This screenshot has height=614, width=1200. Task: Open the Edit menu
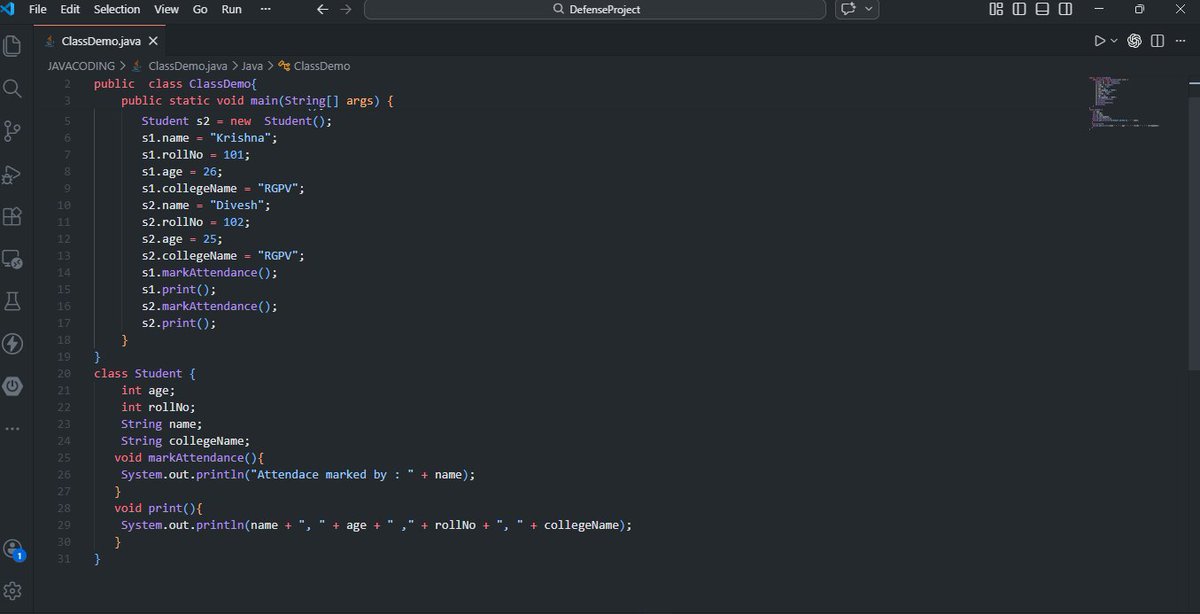(70, 9)
